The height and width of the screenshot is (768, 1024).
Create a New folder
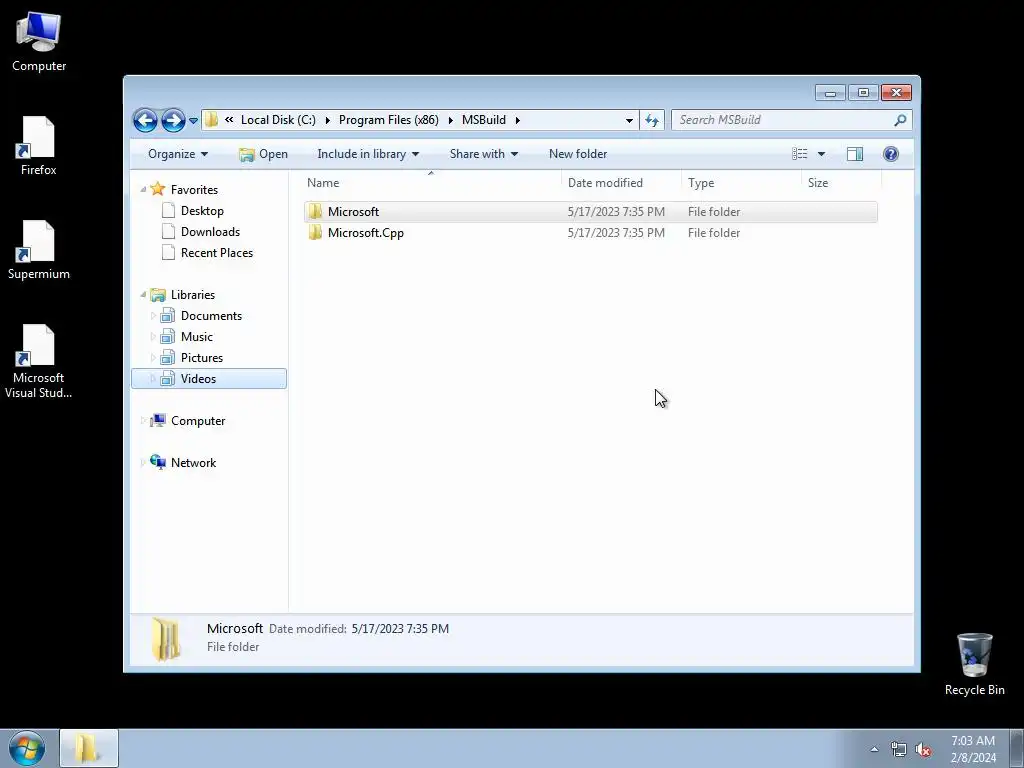pyautogui.click(x=578, y=154)
